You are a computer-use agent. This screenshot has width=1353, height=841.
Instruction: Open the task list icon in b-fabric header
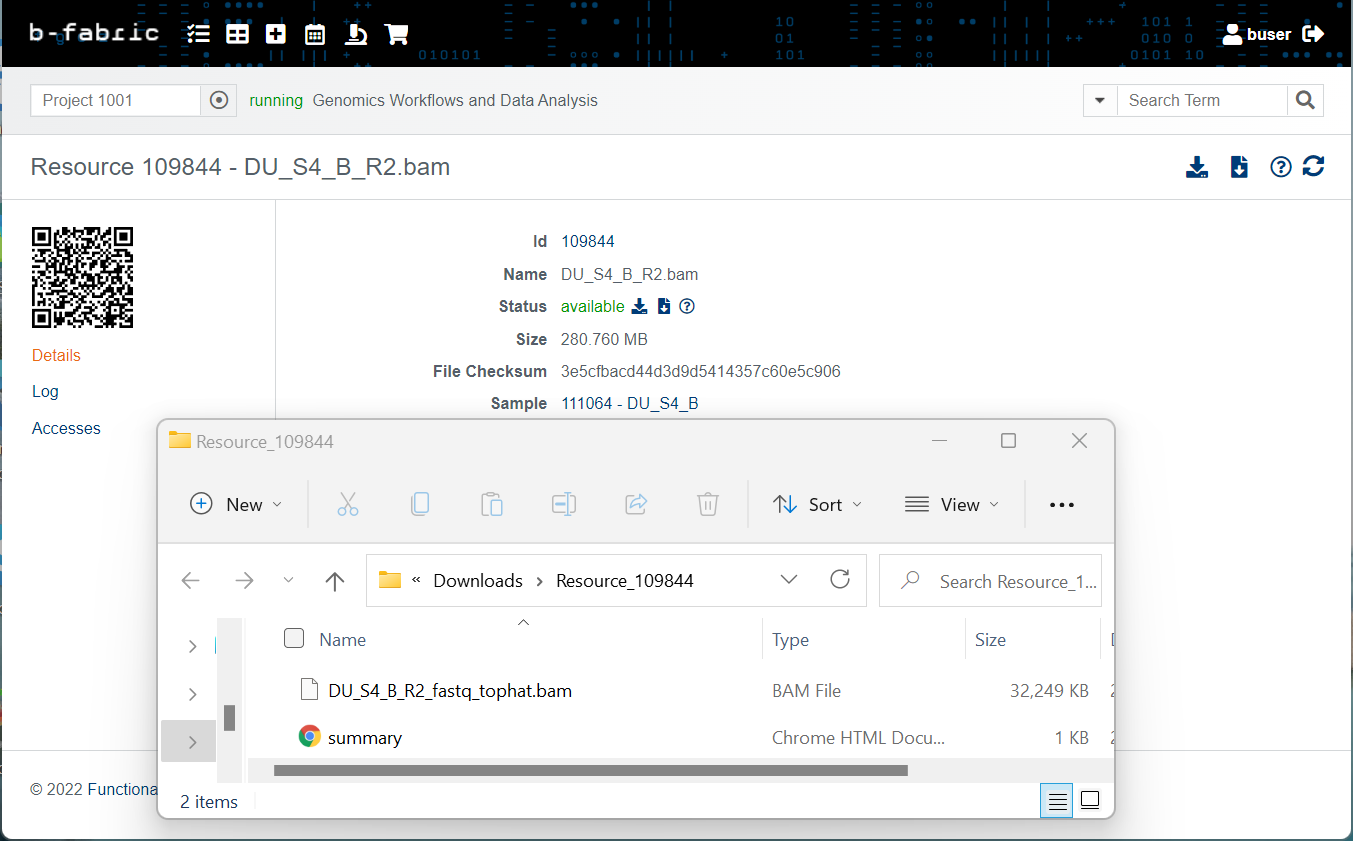click(x=198, y=34)
